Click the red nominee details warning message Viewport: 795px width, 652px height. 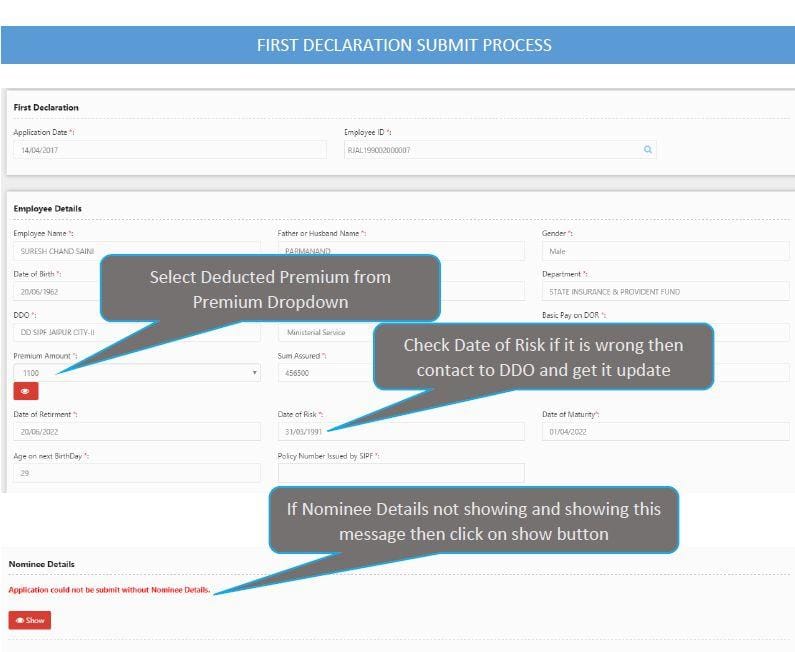tap(110, 590)
